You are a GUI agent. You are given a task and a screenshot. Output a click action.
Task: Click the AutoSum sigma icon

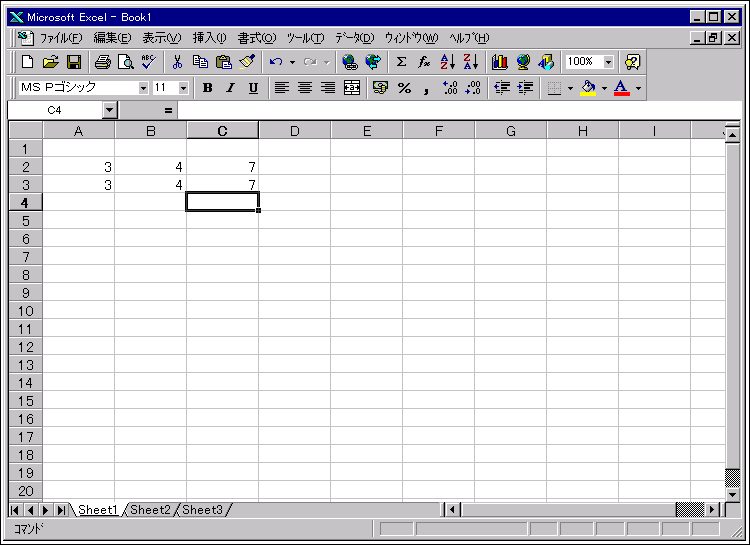coord(401,62)
